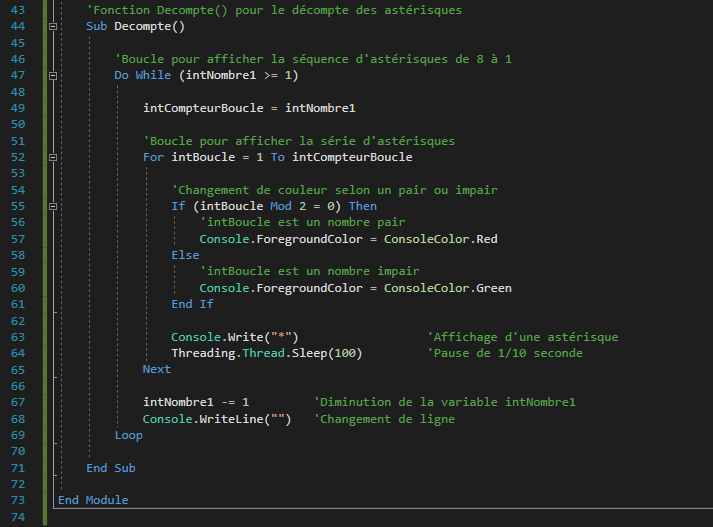Collapse the Do While loop block

[53, 75]
